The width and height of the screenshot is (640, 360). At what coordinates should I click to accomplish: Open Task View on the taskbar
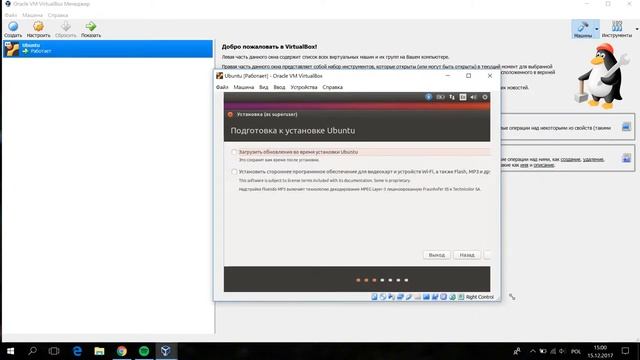(54, 351)
